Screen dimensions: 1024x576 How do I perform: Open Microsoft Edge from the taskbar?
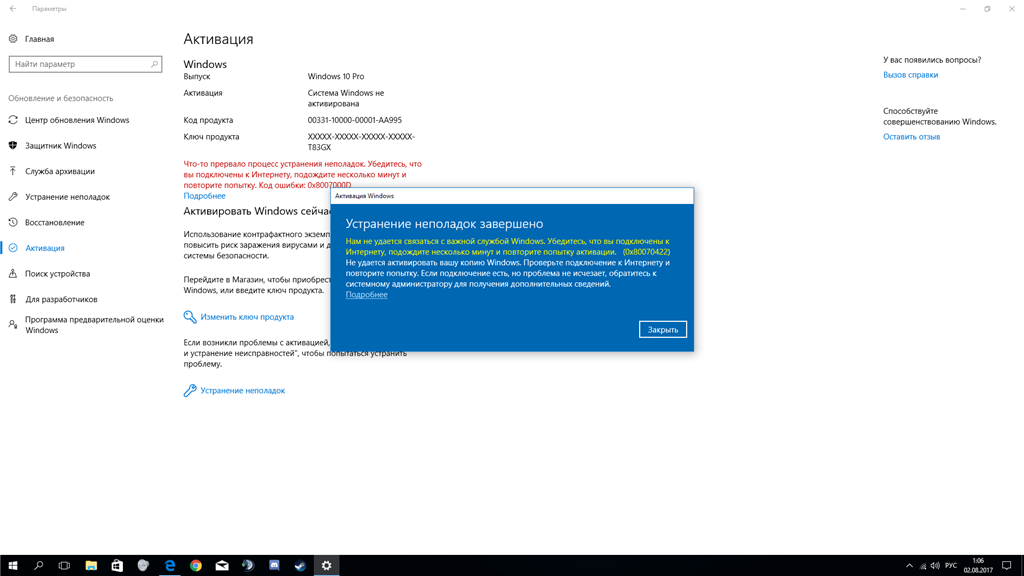click(x=170, y=566)
